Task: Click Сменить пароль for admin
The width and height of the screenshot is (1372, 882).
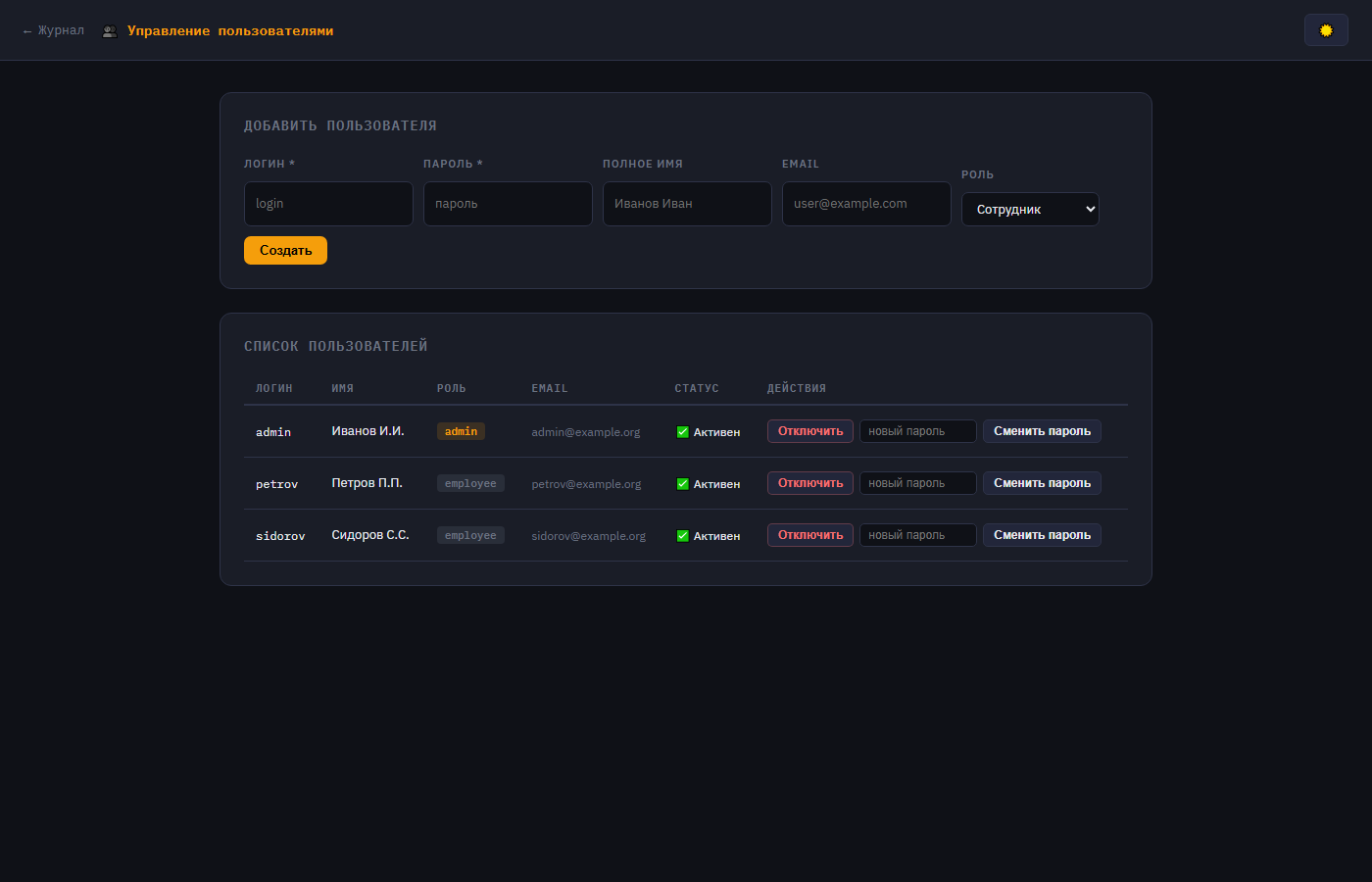Action: (x=1042, y=431)
